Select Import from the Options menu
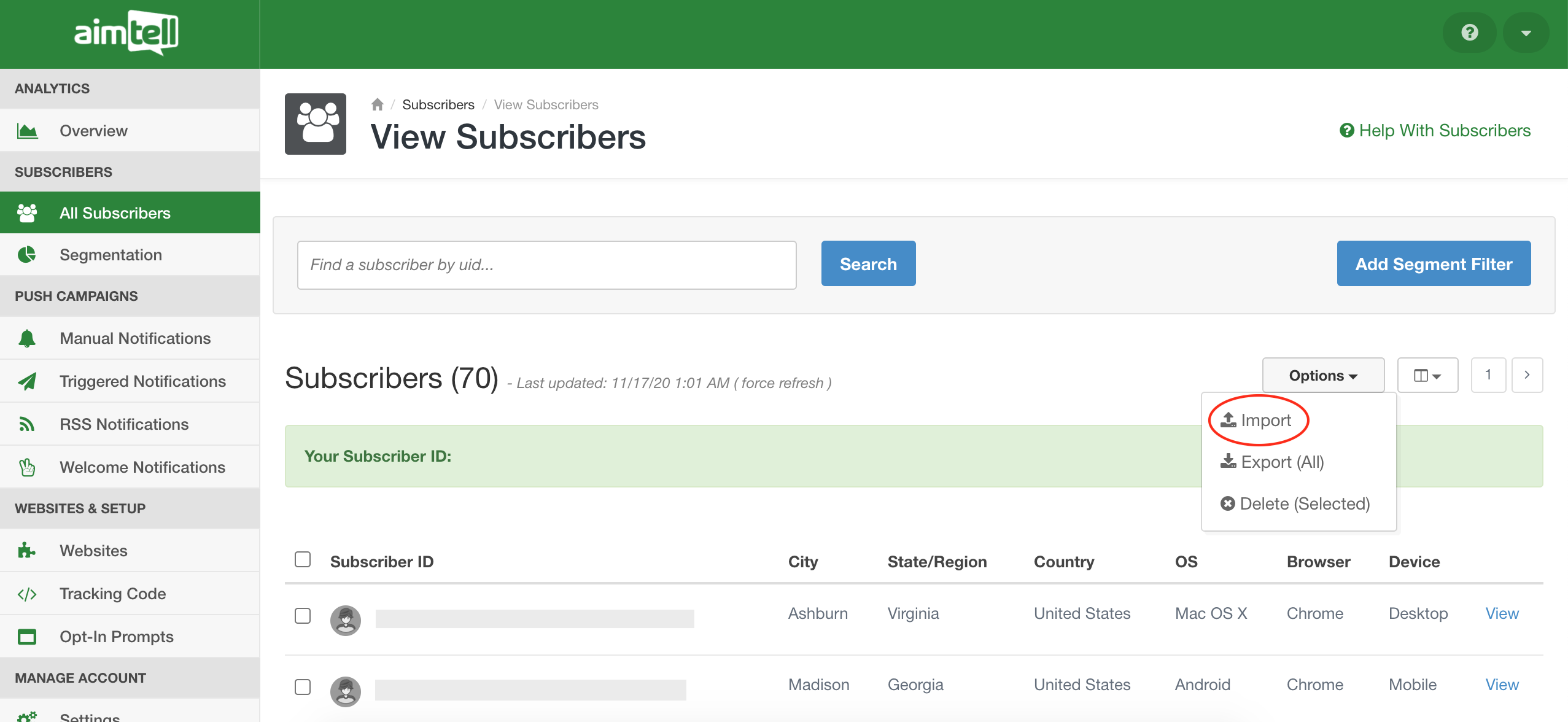The height and width of the screenshot is (722, 1568). pyautogui.click(x=1257, y=421)
